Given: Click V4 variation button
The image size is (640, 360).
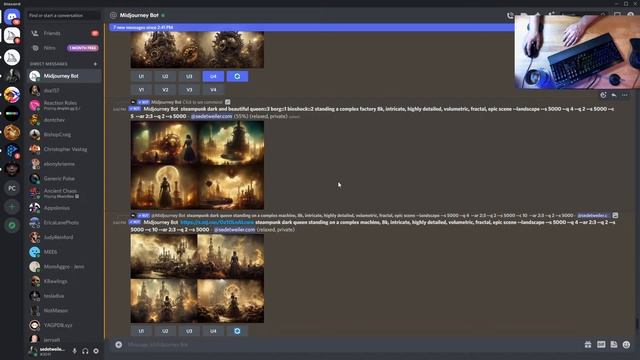Looking at the screenshot, I should coord(213,89).
